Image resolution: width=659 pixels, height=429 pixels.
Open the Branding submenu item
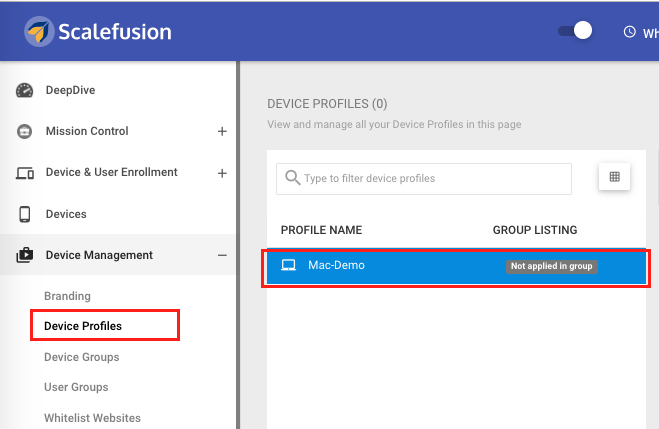pos(67,296)
